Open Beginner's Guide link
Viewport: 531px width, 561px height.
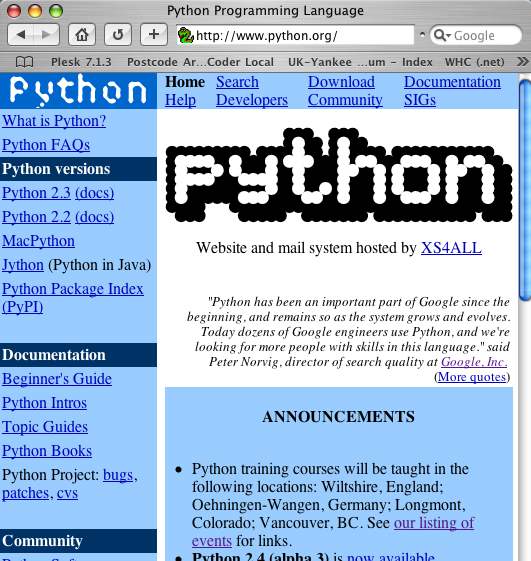(57, 379)
